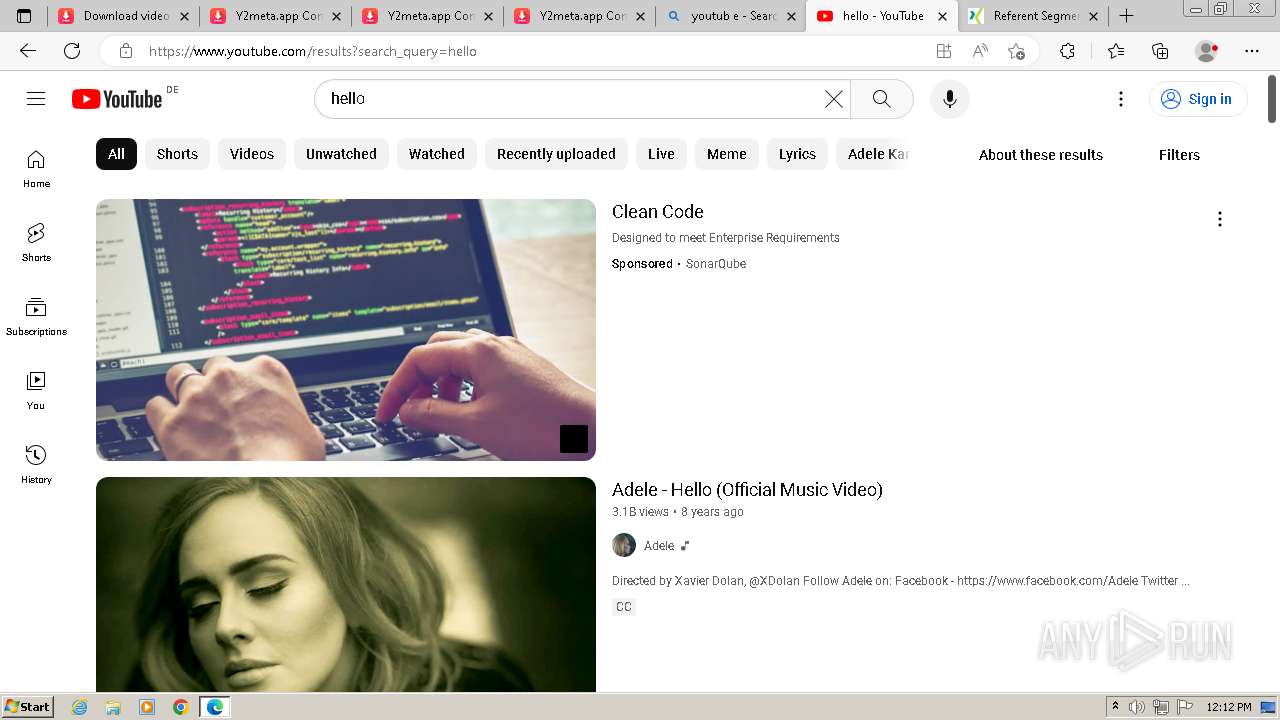Image resolution: width=1280 pixels, height=720 pixels.
Task: Go to YouTube home via logo
Action: (117, 99)
